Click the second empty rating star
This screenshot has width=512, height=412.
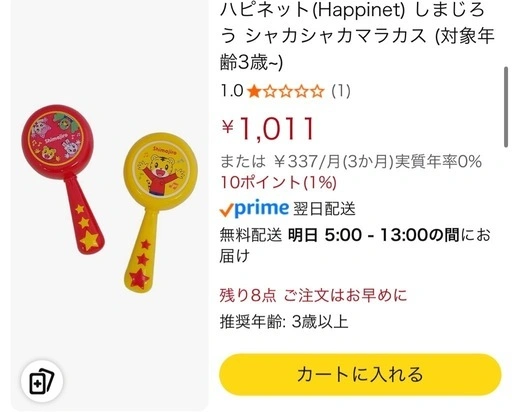click(x=286, y=91)
